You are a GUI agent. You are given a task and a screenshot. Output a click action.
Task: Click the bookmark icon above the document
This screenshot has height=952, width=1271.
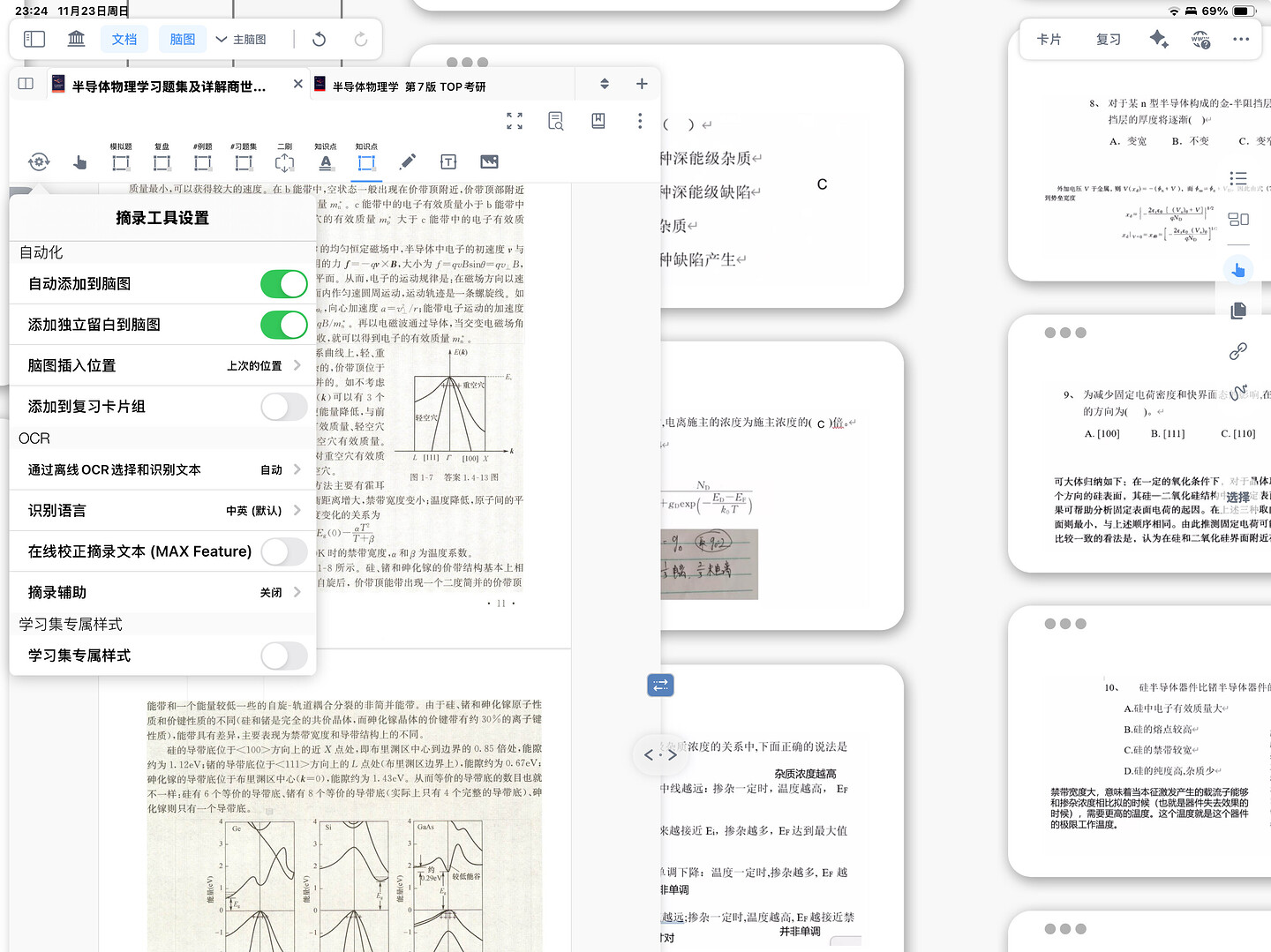coord(598,121)
